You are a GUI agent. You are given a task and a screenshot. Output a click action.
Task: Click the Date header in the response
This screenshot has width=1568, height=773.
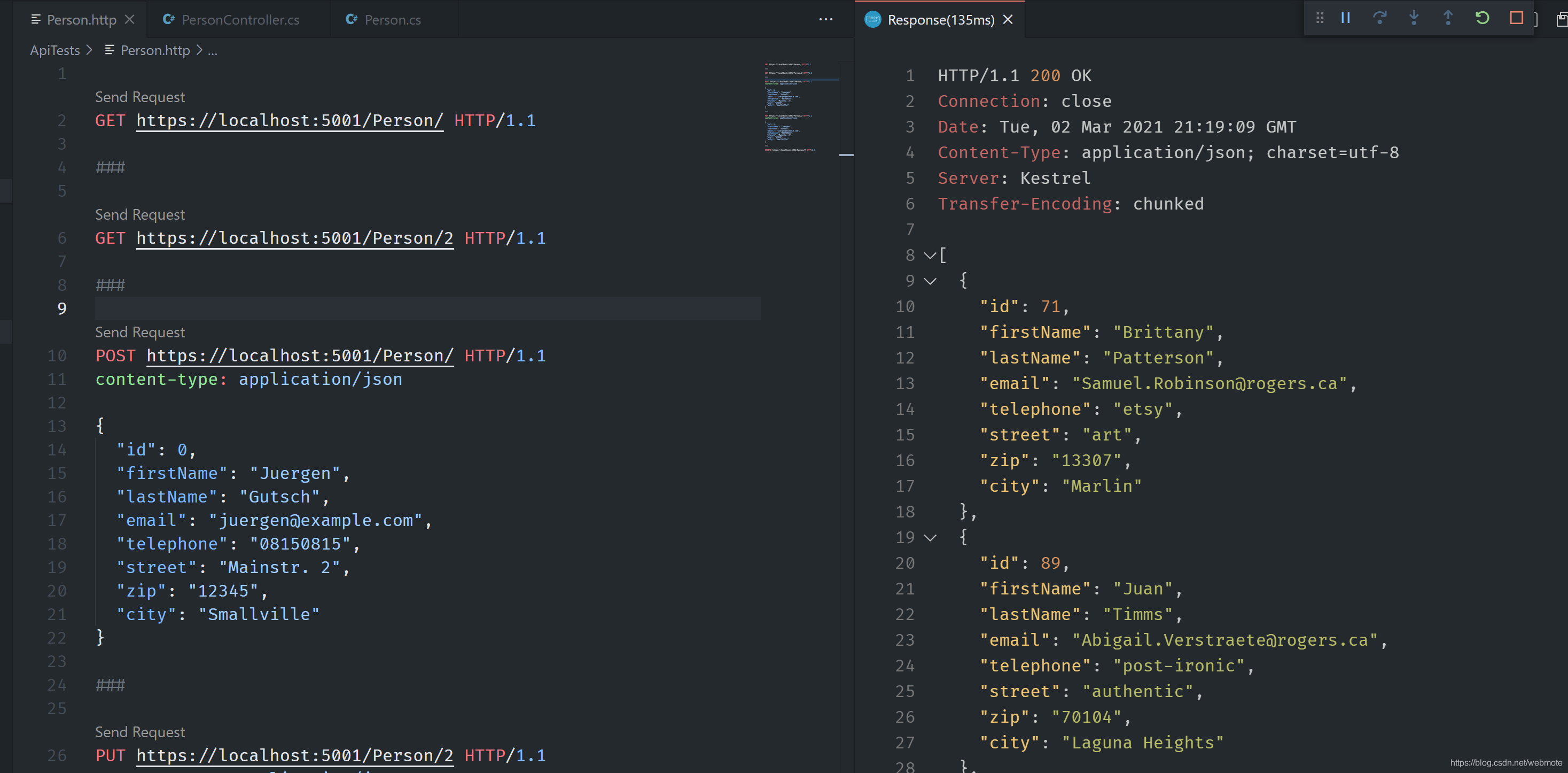1117,127
